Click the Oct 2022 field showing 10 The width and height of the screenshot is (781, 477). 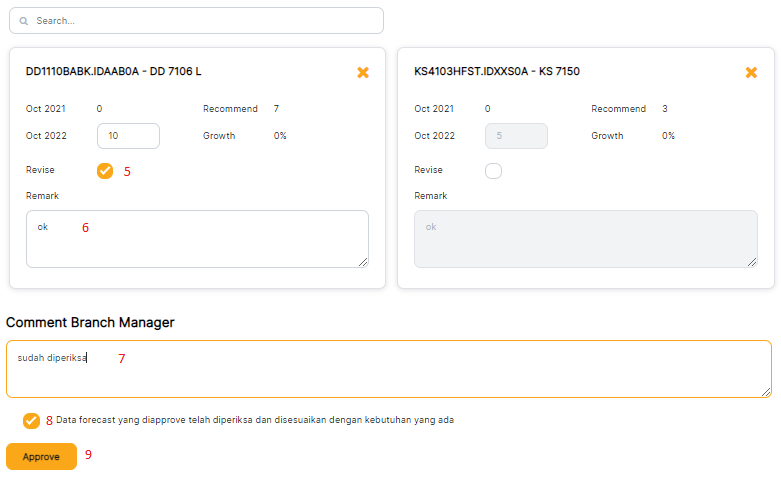(x=128, y=136)
